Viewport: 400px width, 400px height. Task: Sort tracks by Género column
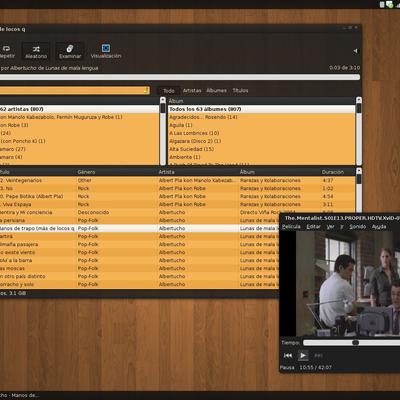(x=117, y=172)
